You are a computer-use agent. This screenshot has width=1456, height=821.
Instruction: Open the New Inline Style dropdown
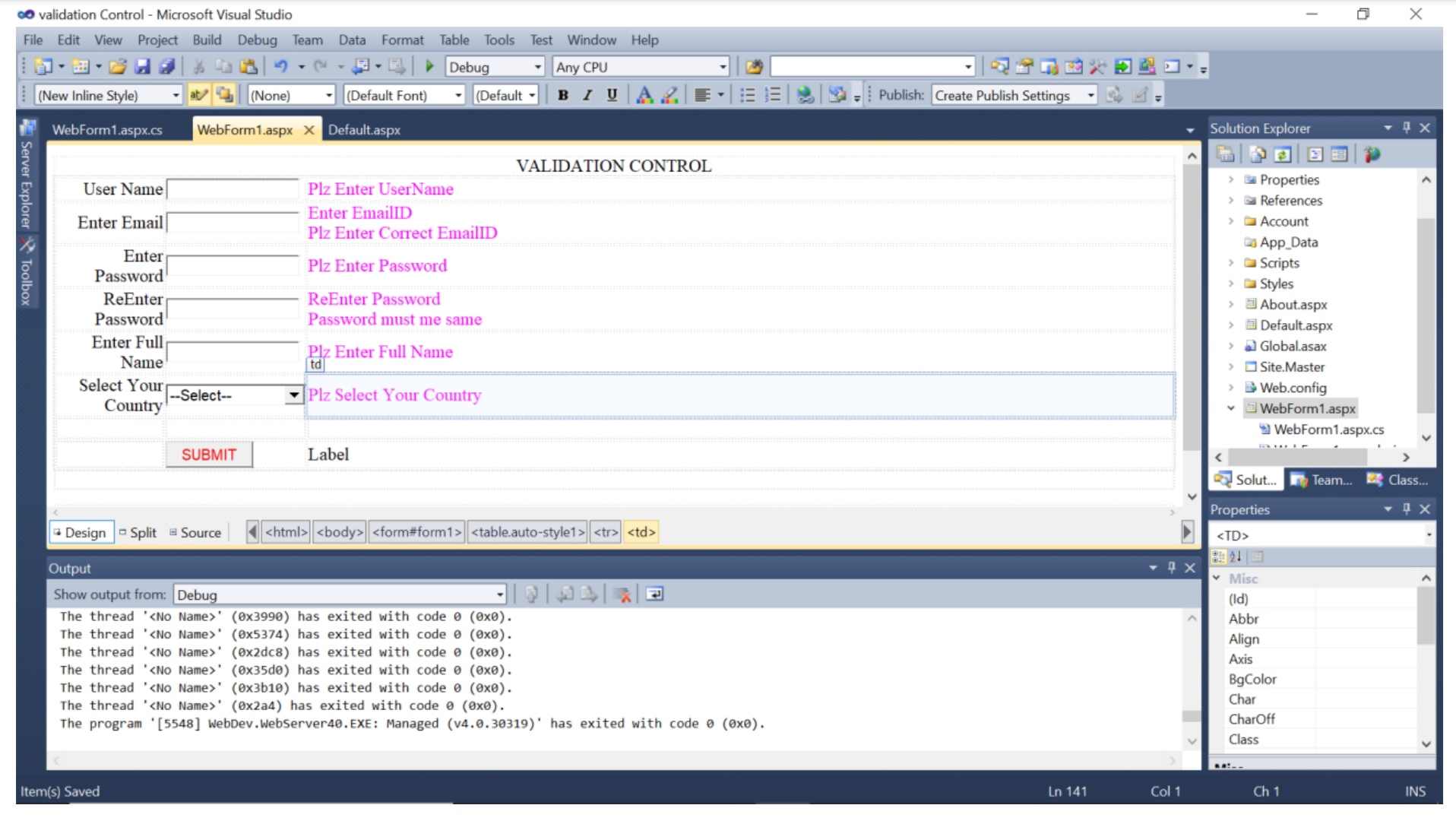pyautogui.click(x=176, y=95)
